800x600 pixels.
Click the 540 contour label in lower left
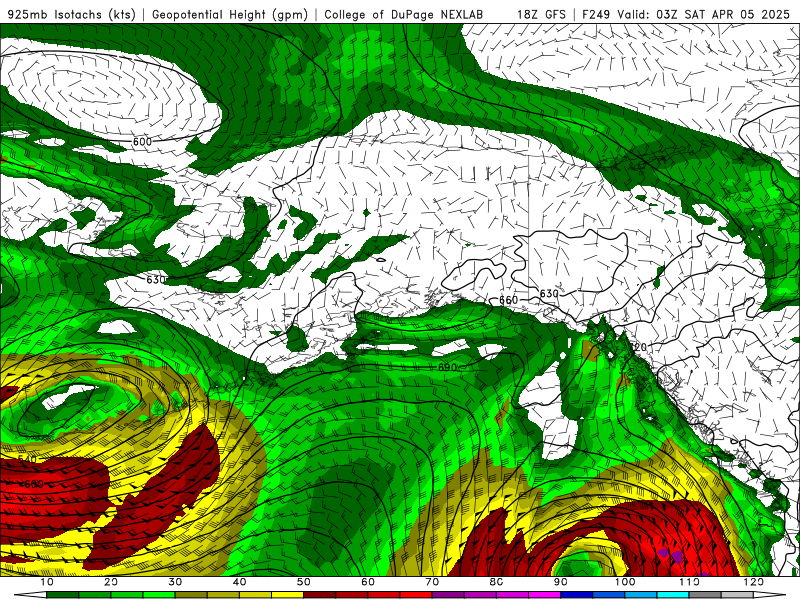27,459
